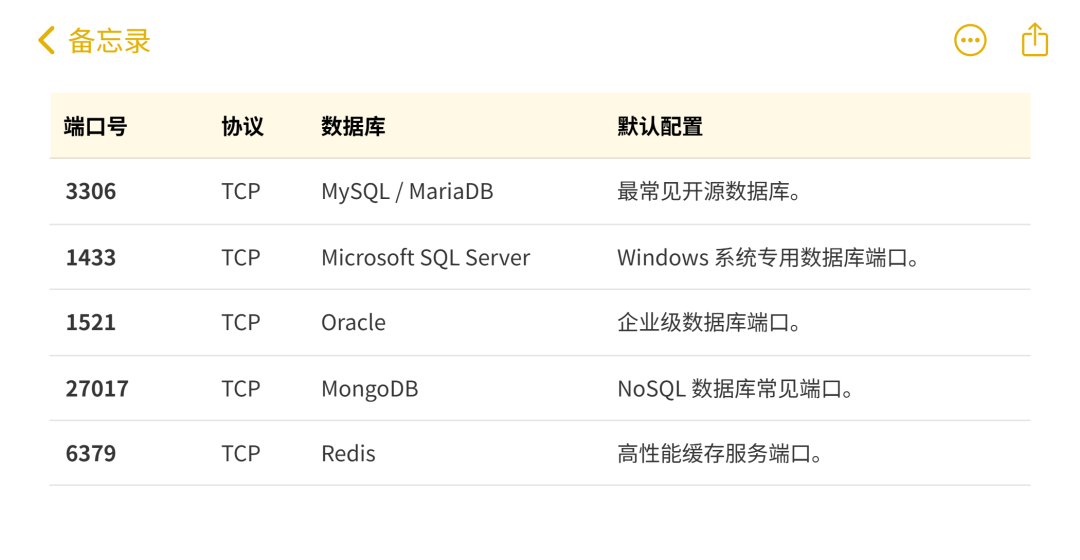Select the 端口号 column header
Screen dimensions: 1080x560
[96, 127]
